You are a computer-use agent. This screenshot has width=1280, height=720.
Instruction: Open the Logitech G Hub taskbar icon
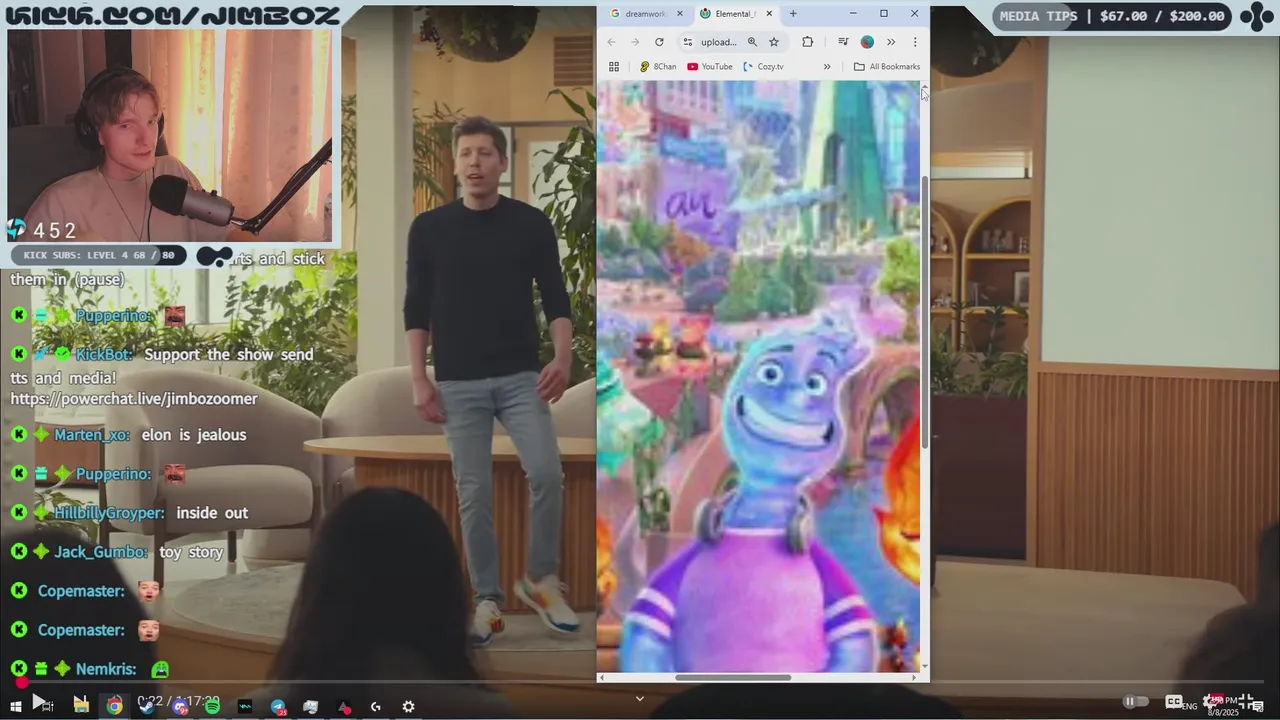tap(376, 706)
